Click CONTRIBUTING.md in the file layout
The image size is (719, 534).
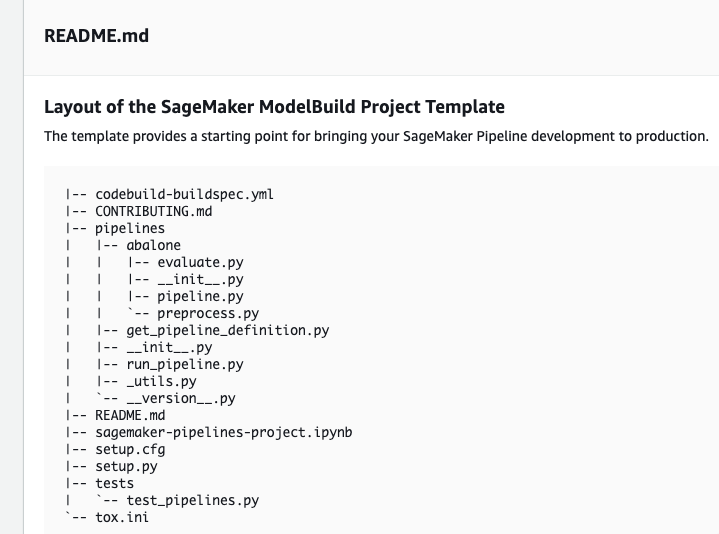(154, 211)
